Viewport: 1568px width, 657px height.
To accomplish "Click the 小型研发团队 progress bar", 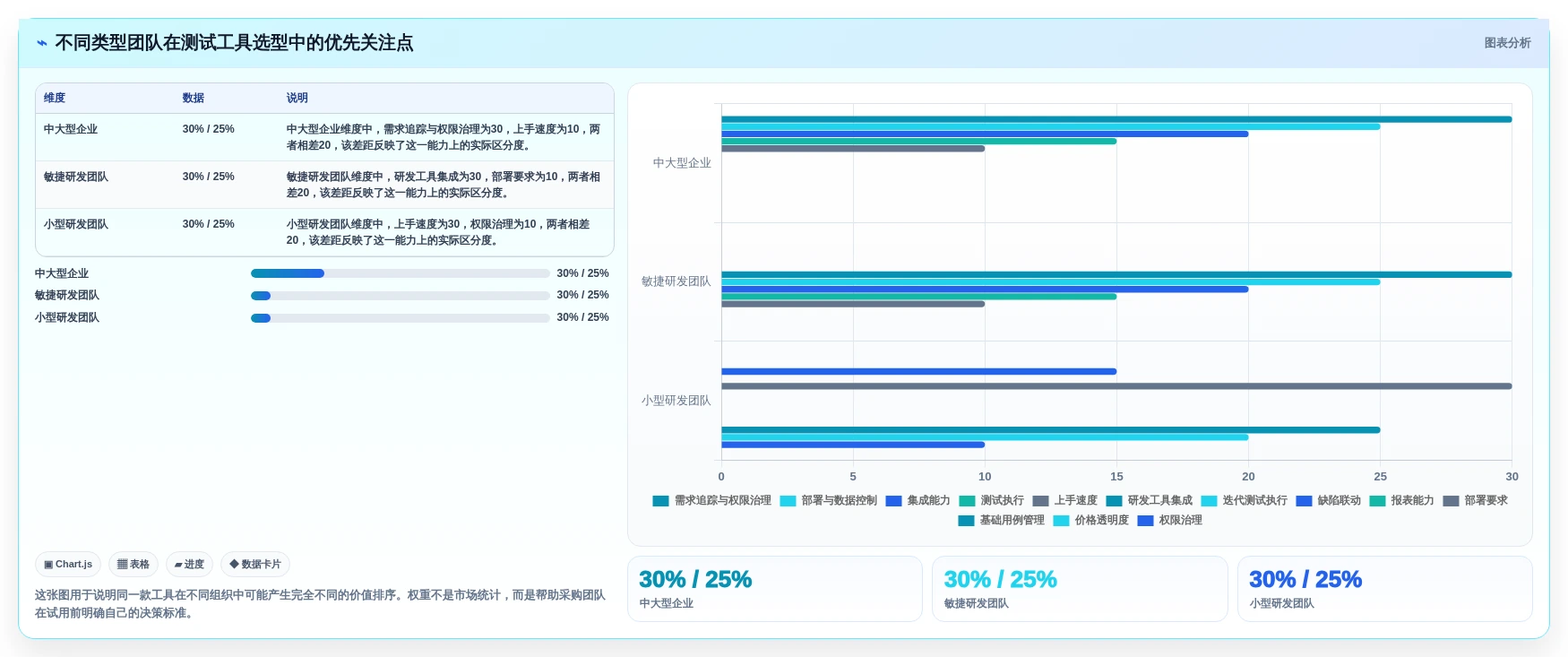I will pyautogui.click(x=401, y=318).
